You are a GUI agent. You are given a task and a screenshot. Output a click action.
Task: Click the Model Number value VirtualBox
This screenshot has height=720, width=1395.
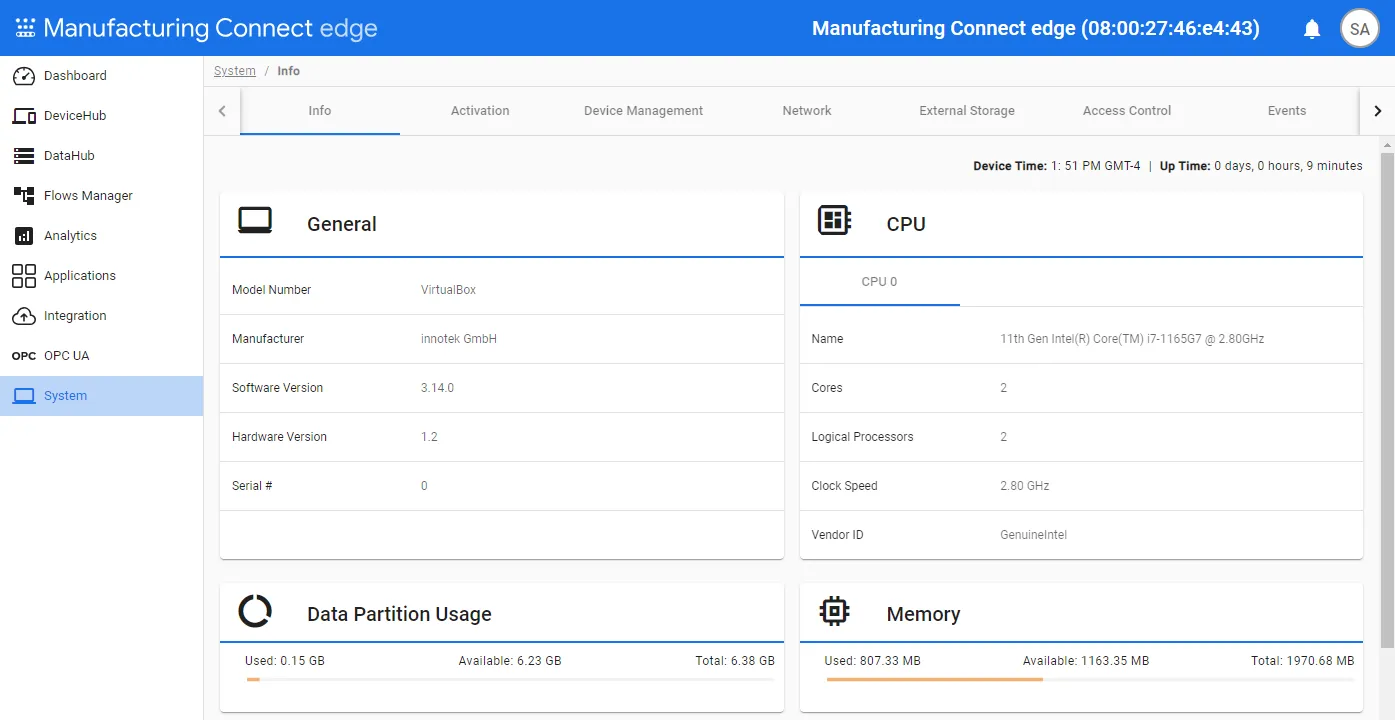pyautogui.click(x=448, y=290)
